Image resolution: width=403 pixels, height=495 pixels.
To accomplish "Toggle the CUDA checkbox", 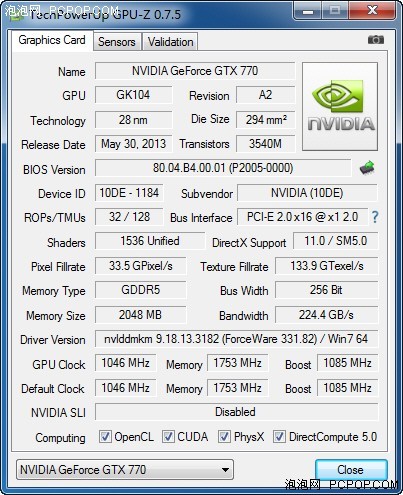I will 168,437.
